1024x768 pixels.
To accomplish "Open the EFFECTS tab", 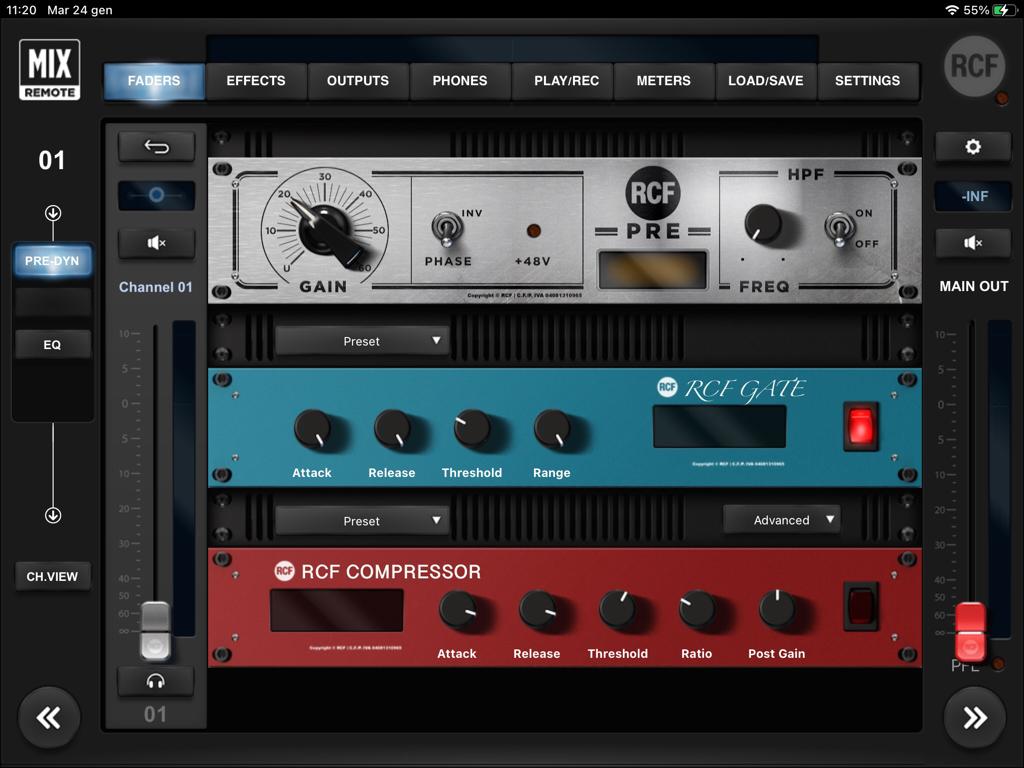I will point(256,81).
